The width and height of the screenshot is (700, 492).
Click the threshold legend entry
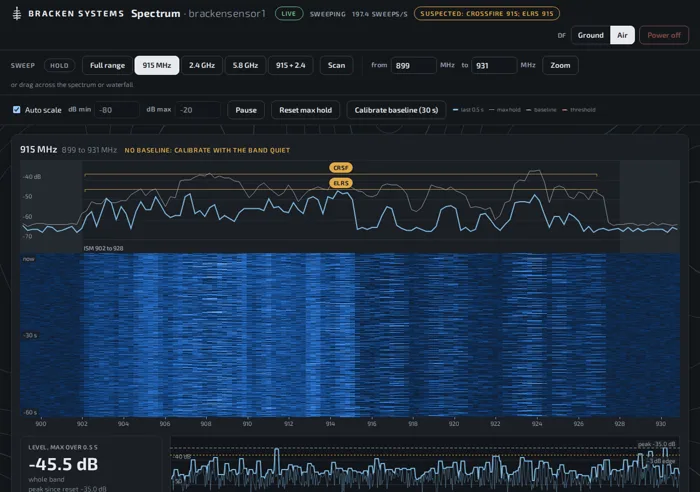point(579,110)
